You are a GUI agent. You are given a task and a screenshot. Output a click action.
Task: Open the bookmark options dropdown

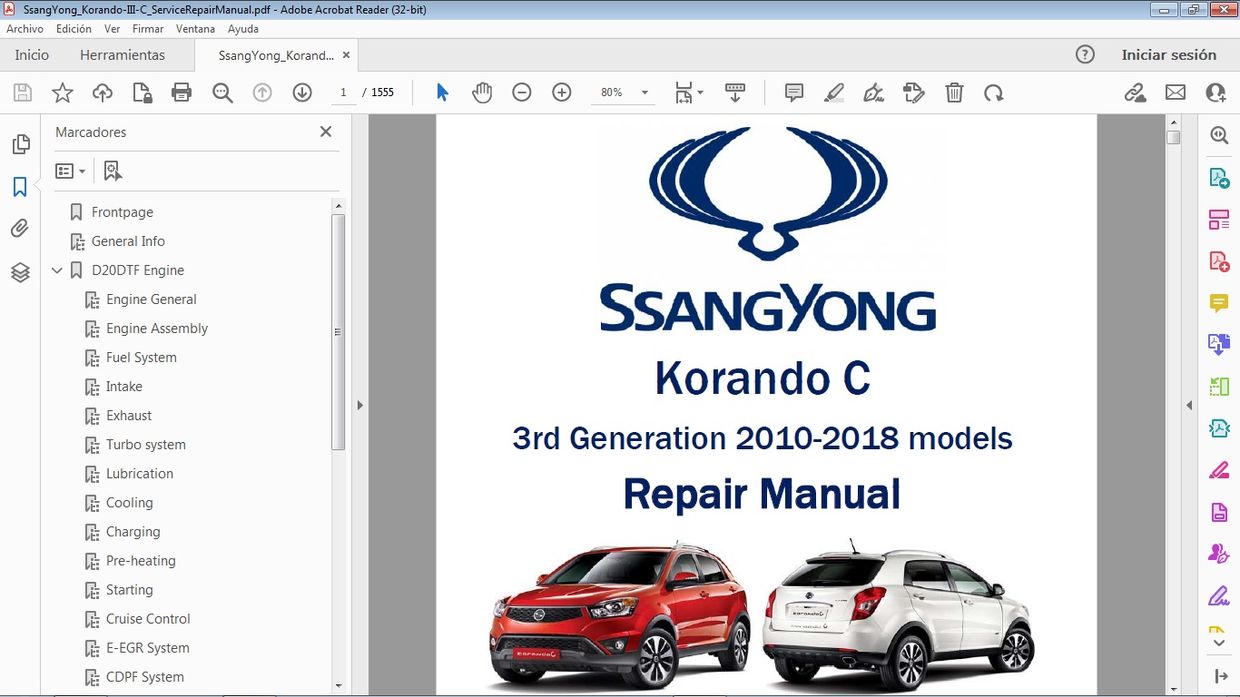70,170
